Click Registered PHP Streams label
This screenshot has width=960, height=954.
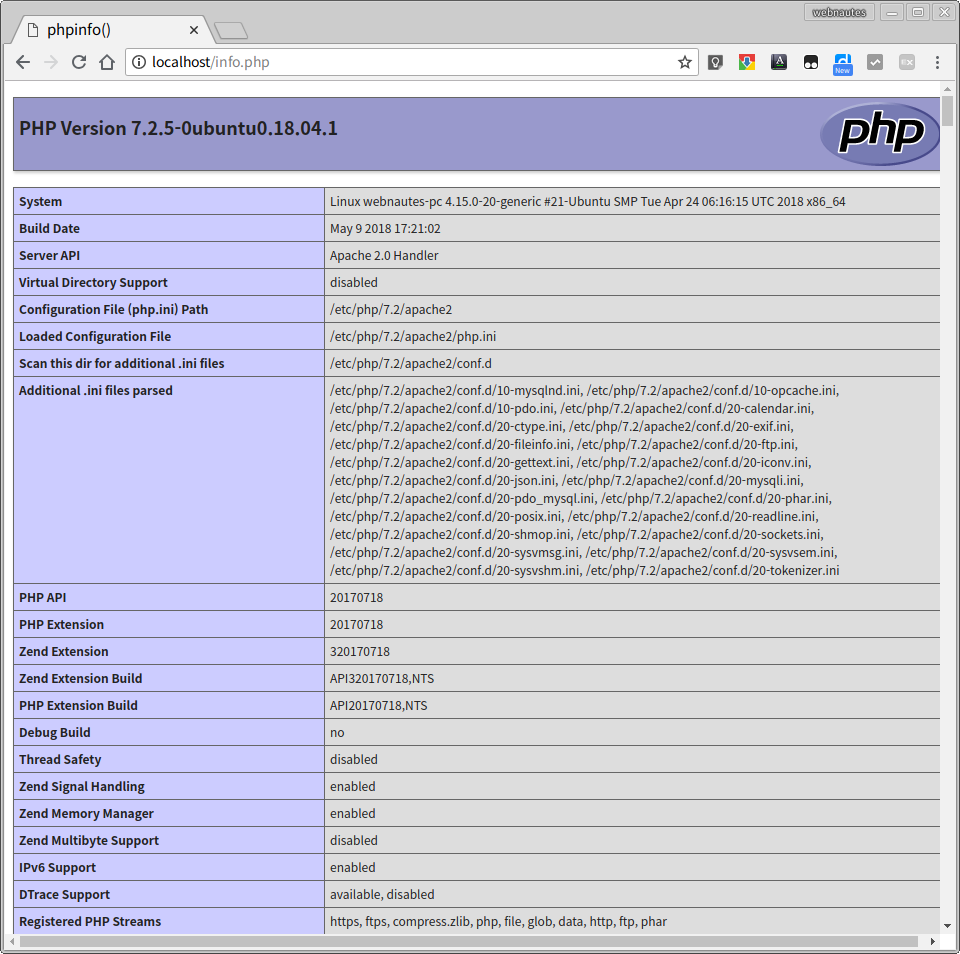coord(90,920)
